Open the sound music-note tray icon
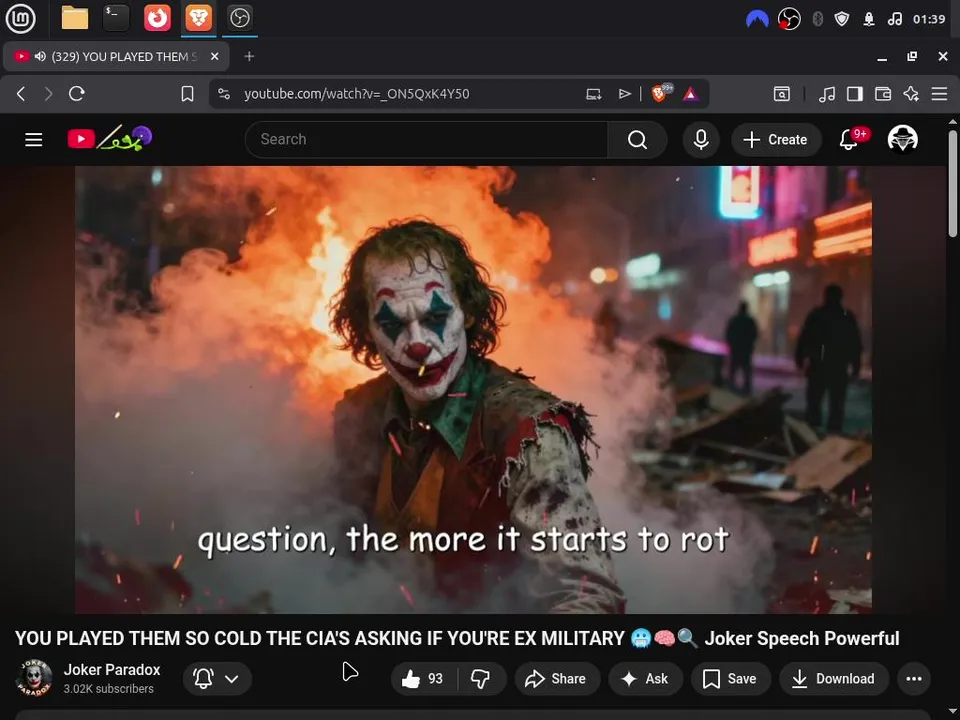The image size is (960, 720). tap(894, 20)
